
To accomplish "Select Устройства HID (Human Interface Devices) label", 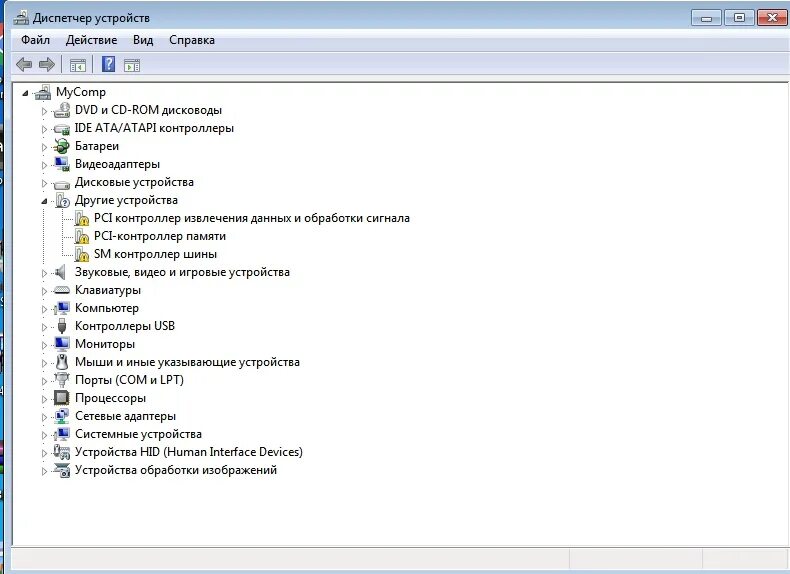I will coord(189,452).
